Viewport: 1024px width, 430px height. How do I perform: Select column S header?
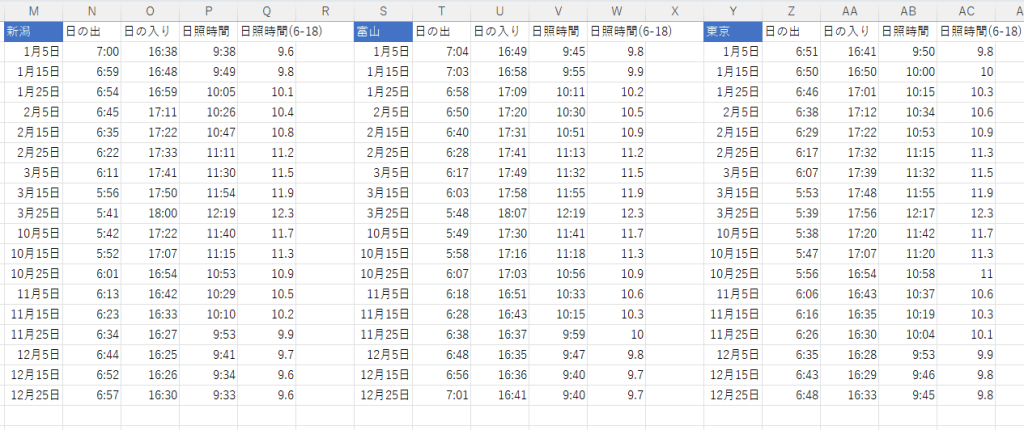click(x=383, y=10)
